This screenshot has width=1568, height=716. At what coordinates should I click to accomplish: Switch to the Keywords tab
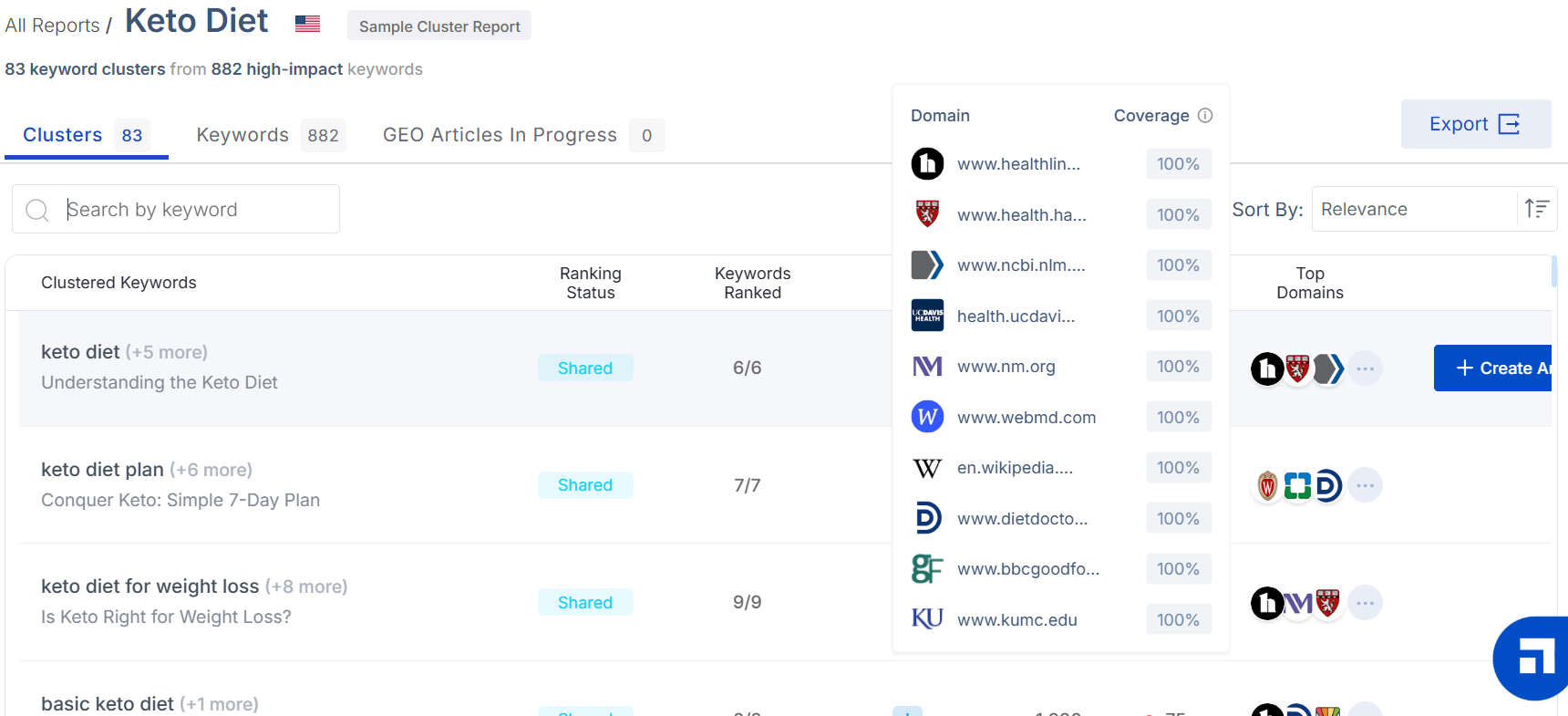coord(271,135)
